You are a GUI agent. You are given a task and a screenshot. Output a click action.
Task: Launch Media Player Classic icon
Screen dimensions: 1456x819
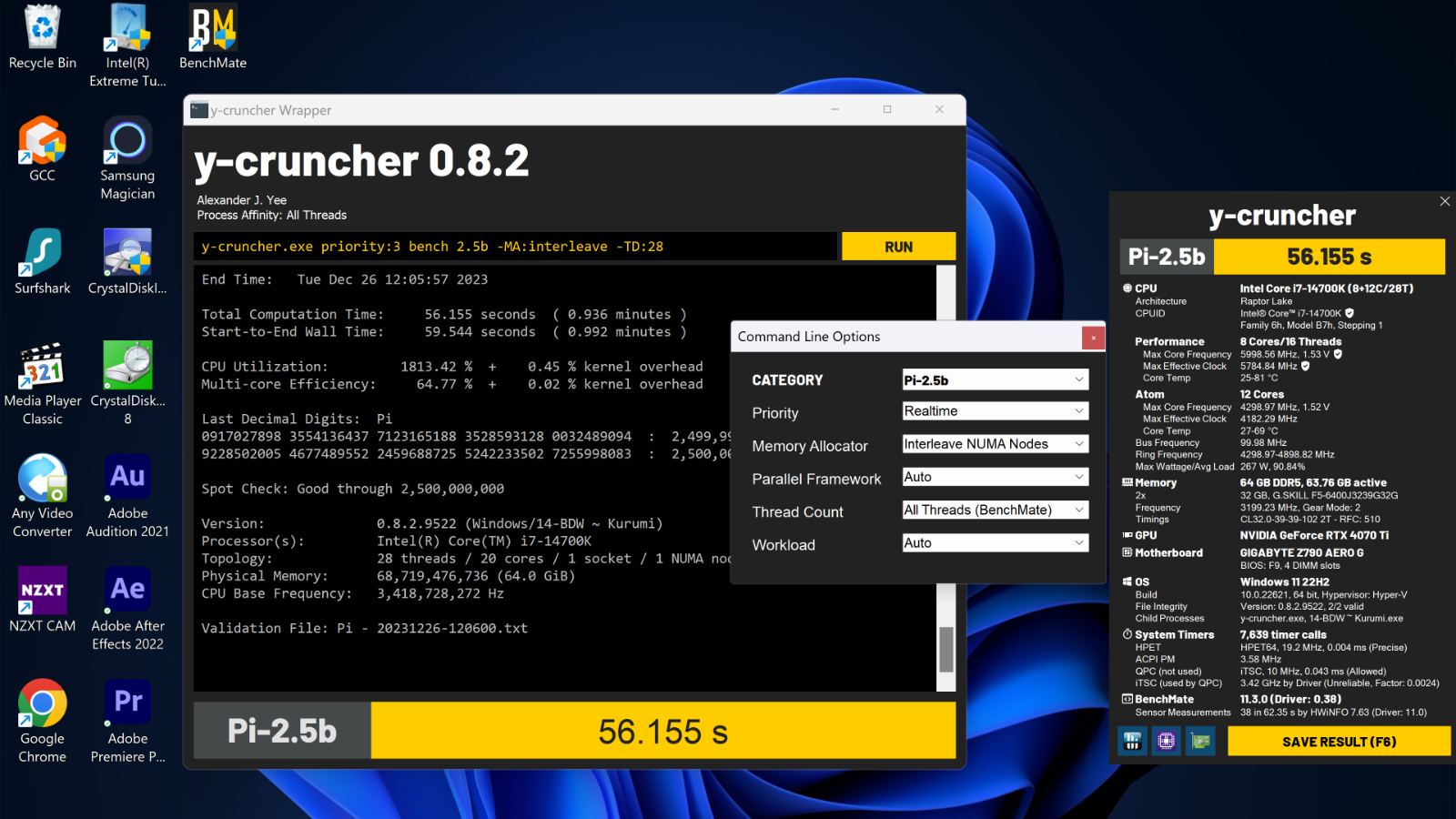pyautogui.click(x=42, y=384)
